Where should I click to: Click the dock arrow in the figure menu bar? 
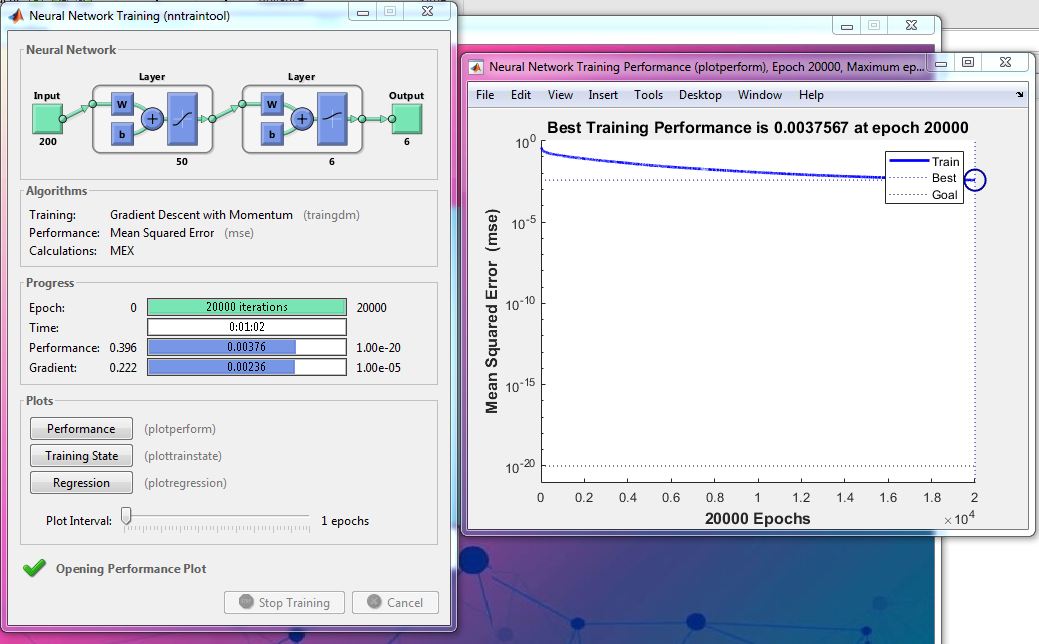(x=1019, y=95)
